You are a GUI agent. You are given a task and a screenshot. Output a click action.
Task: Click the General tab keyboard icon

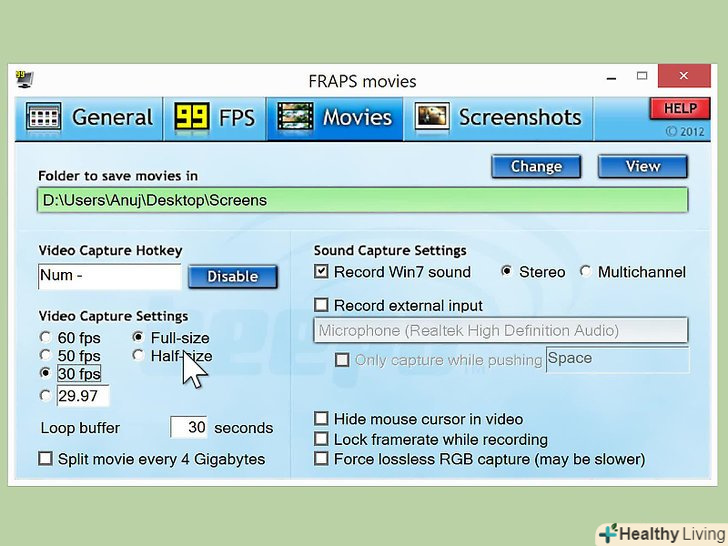44,117
